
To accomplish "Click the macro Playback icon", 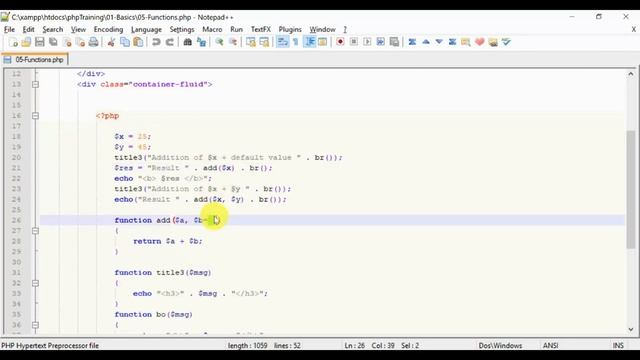I will click(x=367, y=42).
